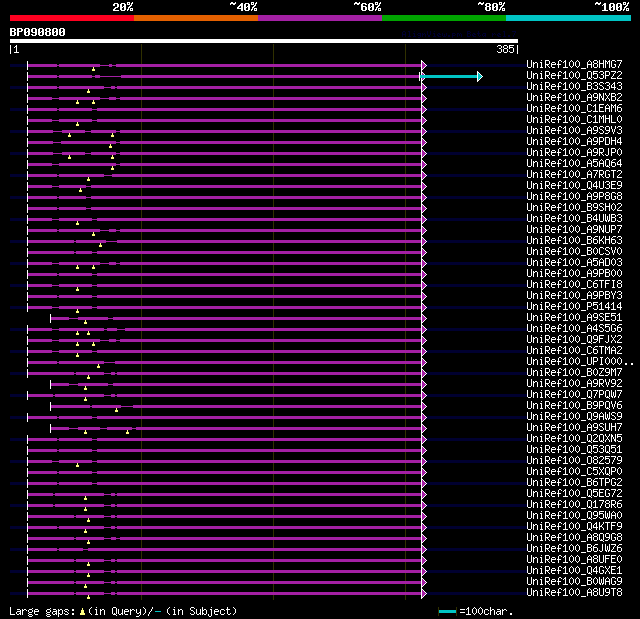The height and width of the screenshot is (619, 640).
Task: Click the end arrowhead of the UniRef100_Q53Q51 alignment
Action: tap(424, 450)
